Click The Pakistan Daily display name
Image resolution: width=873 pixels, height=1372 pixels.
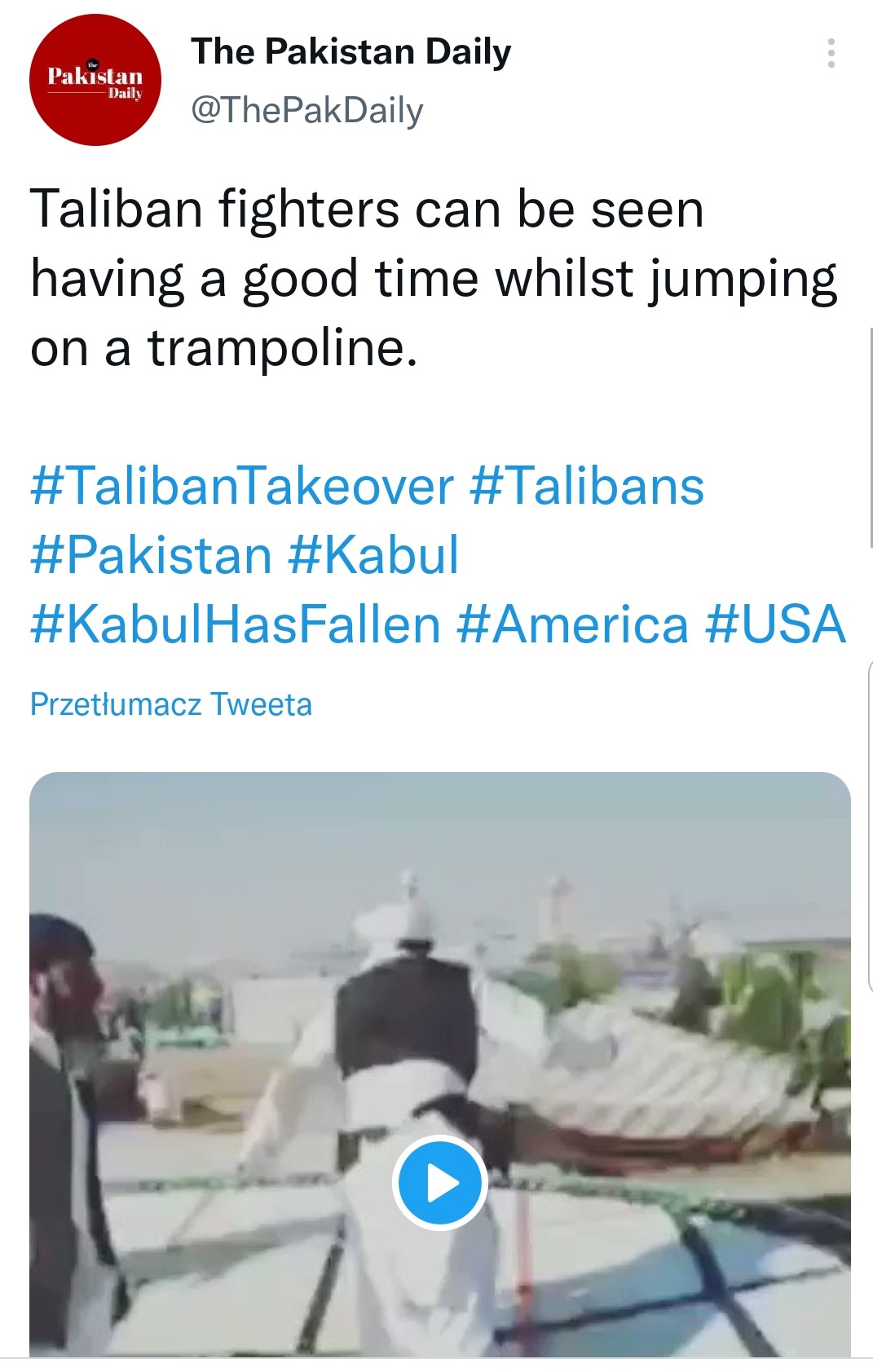[351, 51]
